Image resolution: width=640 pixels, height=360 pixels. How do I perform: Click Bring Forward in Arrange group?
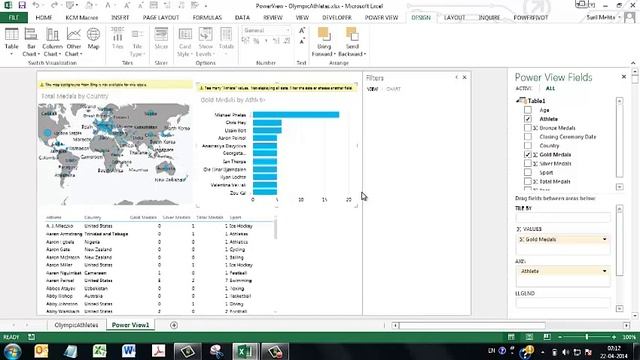pyautogui.click(x=324, y=42)
